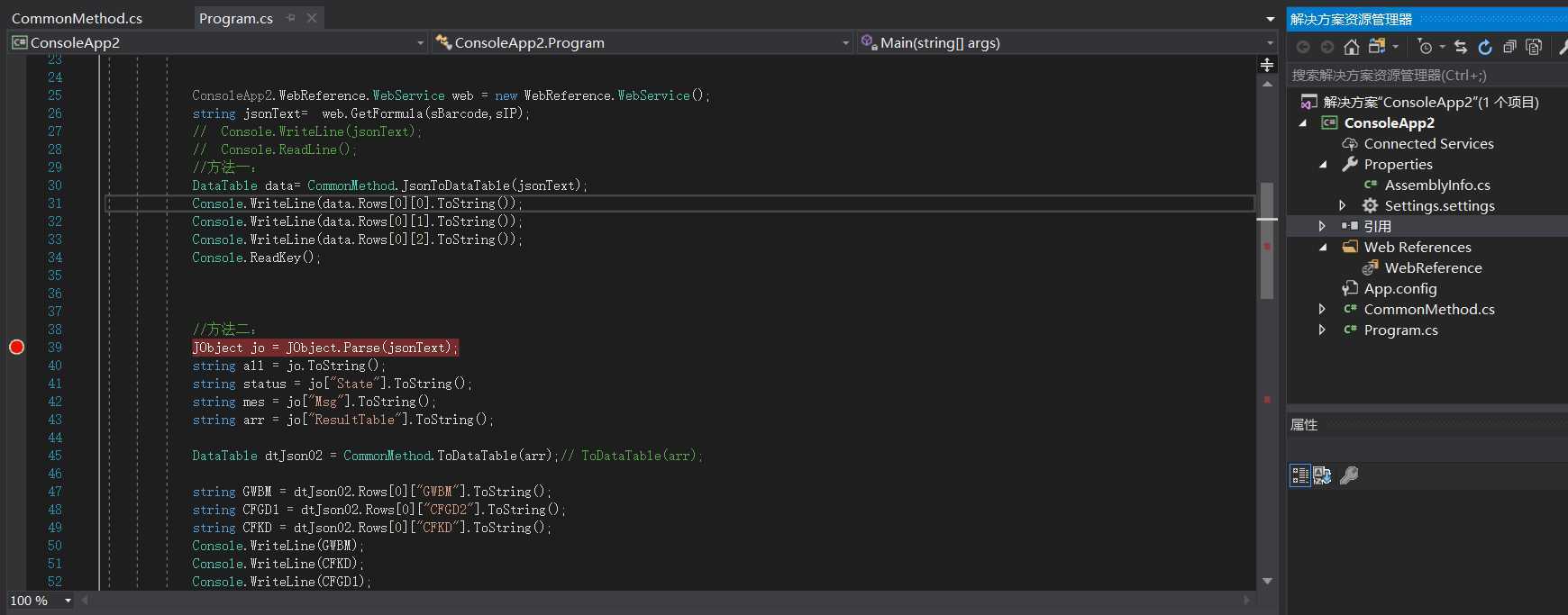Collapse the Properties folder node
This screenshot has height=615, width=1568.
coord(1323,165)
